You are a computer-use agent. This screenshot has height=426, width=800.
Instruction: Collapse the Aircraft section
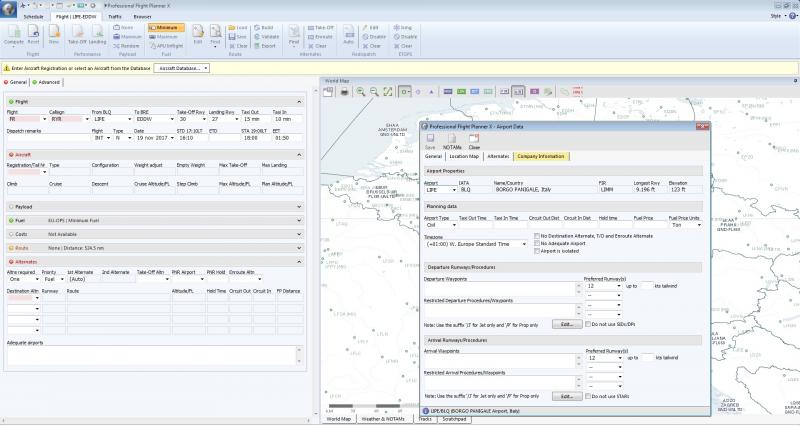pyautogui.click(x=299, y=155)
